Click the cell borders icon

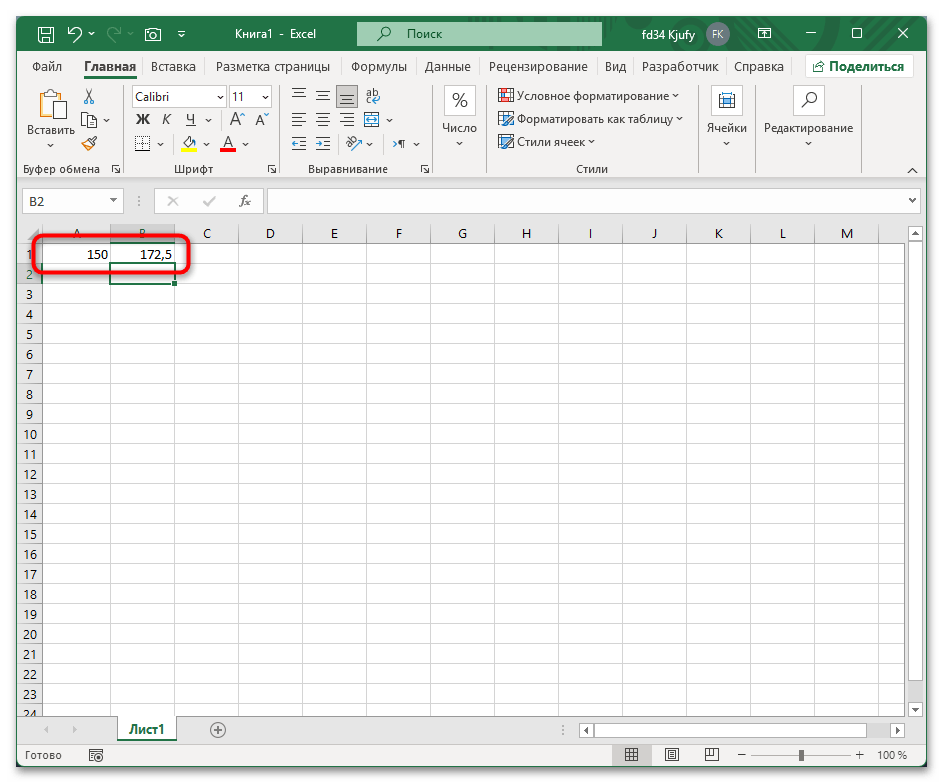tap(143, 143)
